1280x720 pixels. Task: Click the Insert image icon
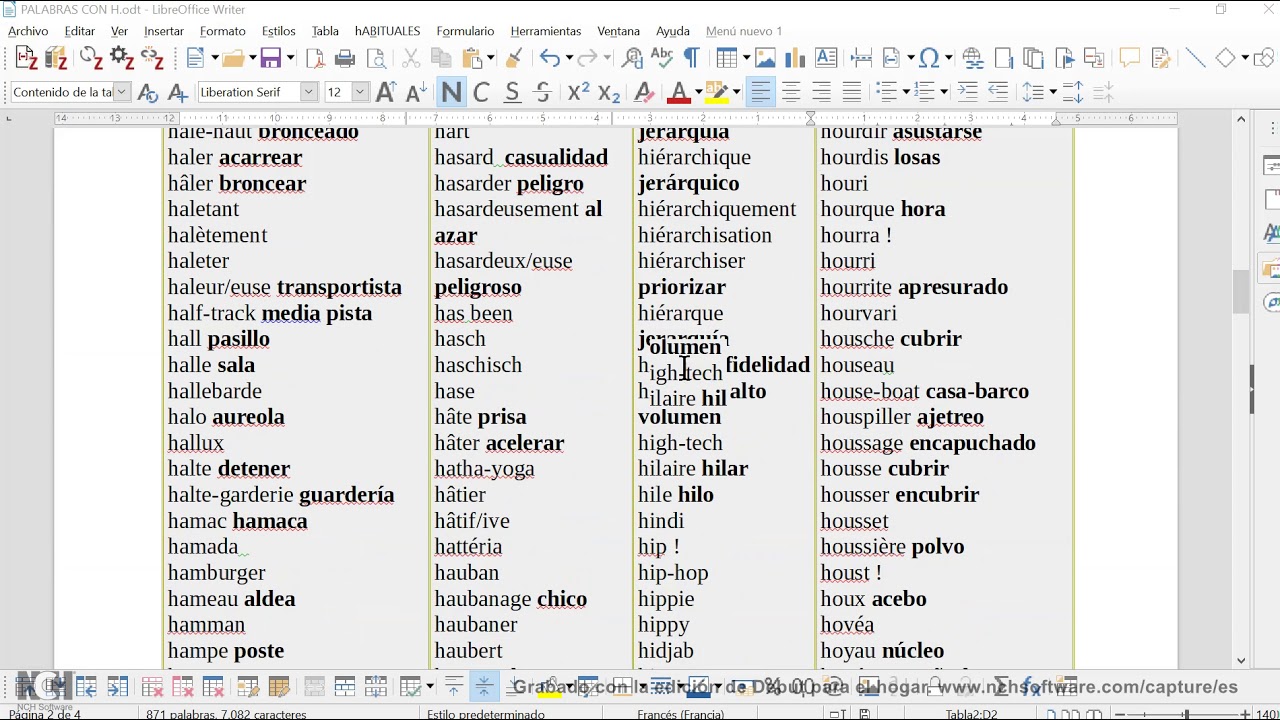point(765,58)
